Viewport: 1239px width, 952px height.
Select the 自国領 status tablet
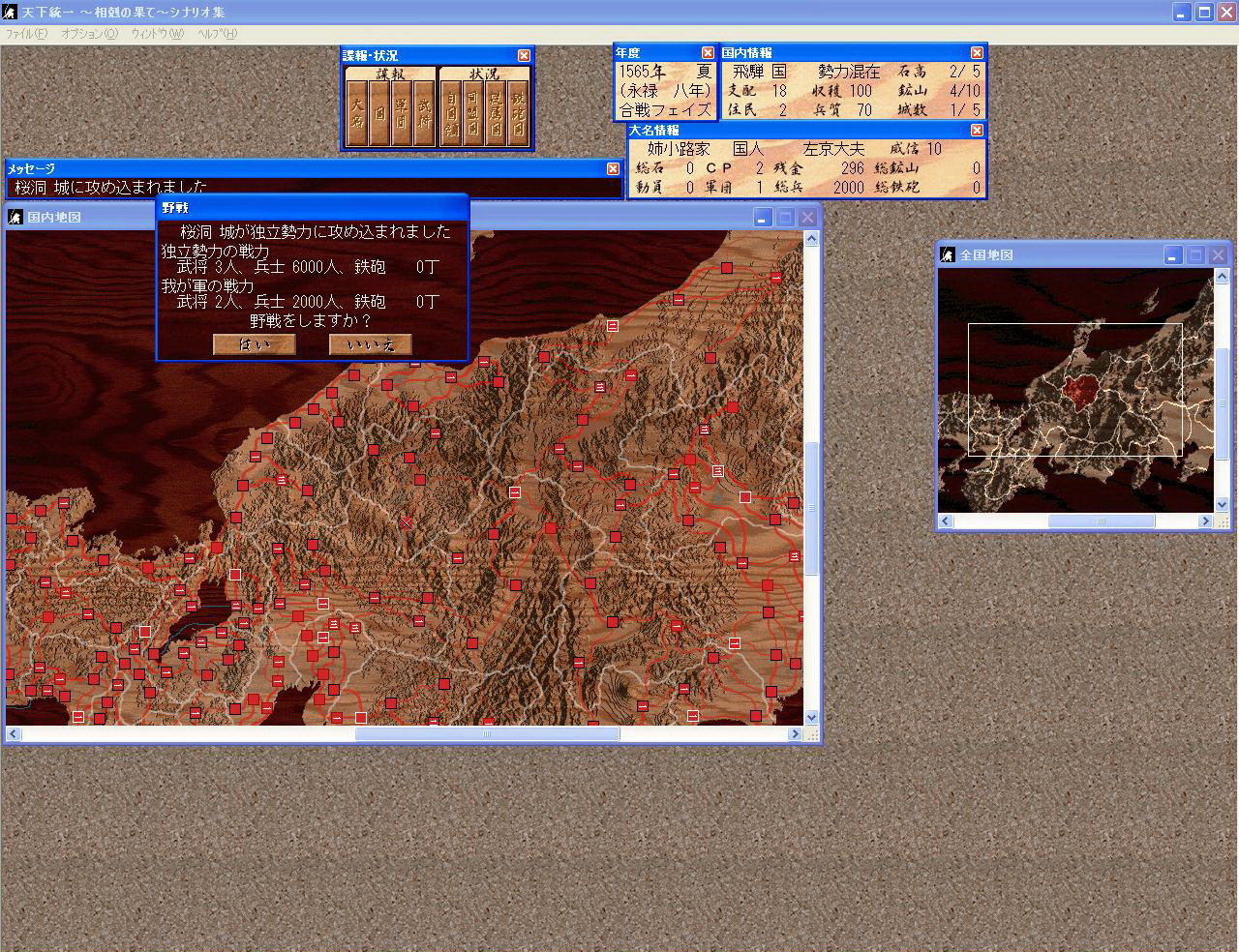pyautogui.click(x=451, y=113)
